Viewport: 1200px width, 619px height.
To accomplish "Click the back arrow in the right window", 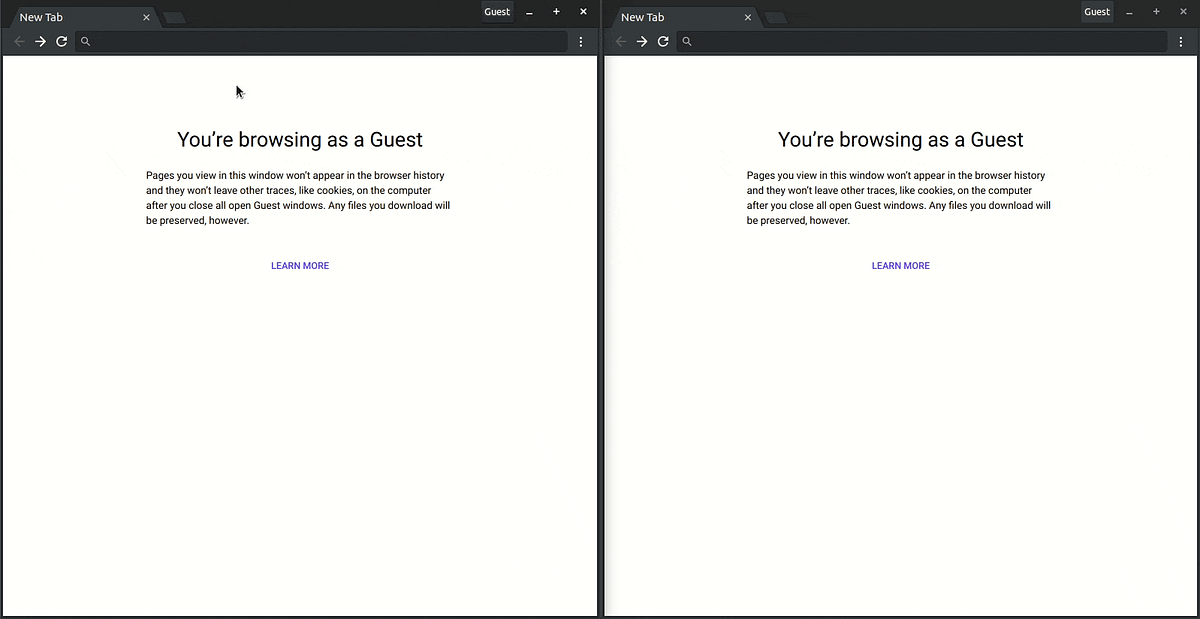I will [x=620, y=41].
